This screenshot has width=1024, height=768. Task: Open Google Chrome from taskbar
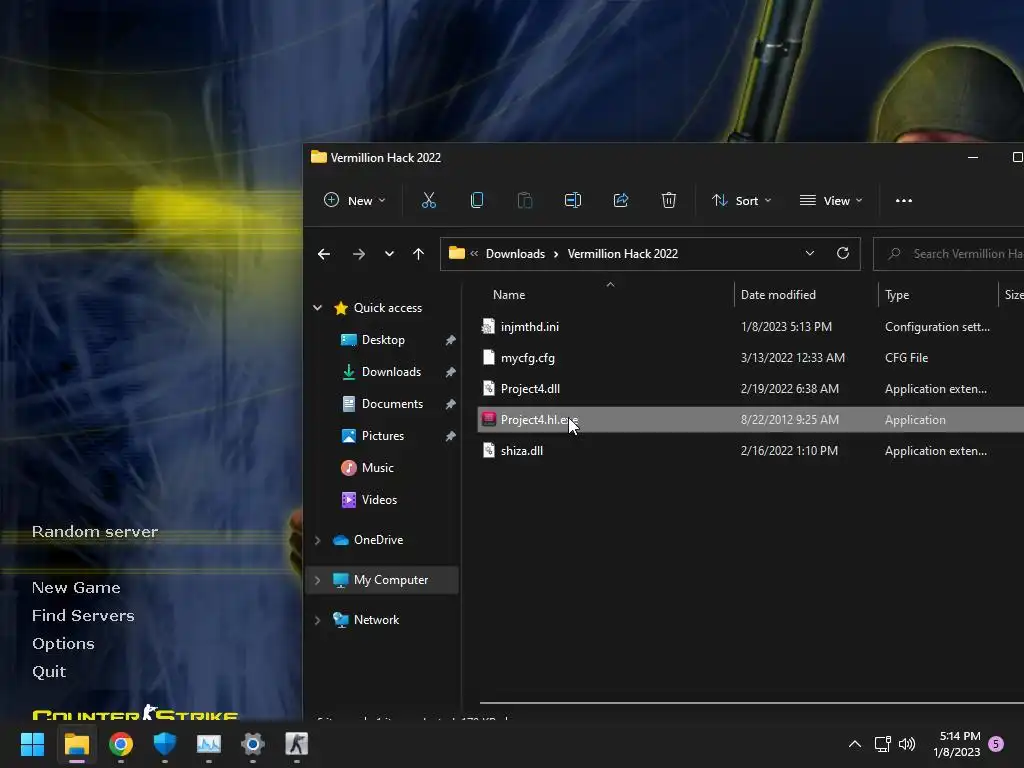[x=121, y=744]
